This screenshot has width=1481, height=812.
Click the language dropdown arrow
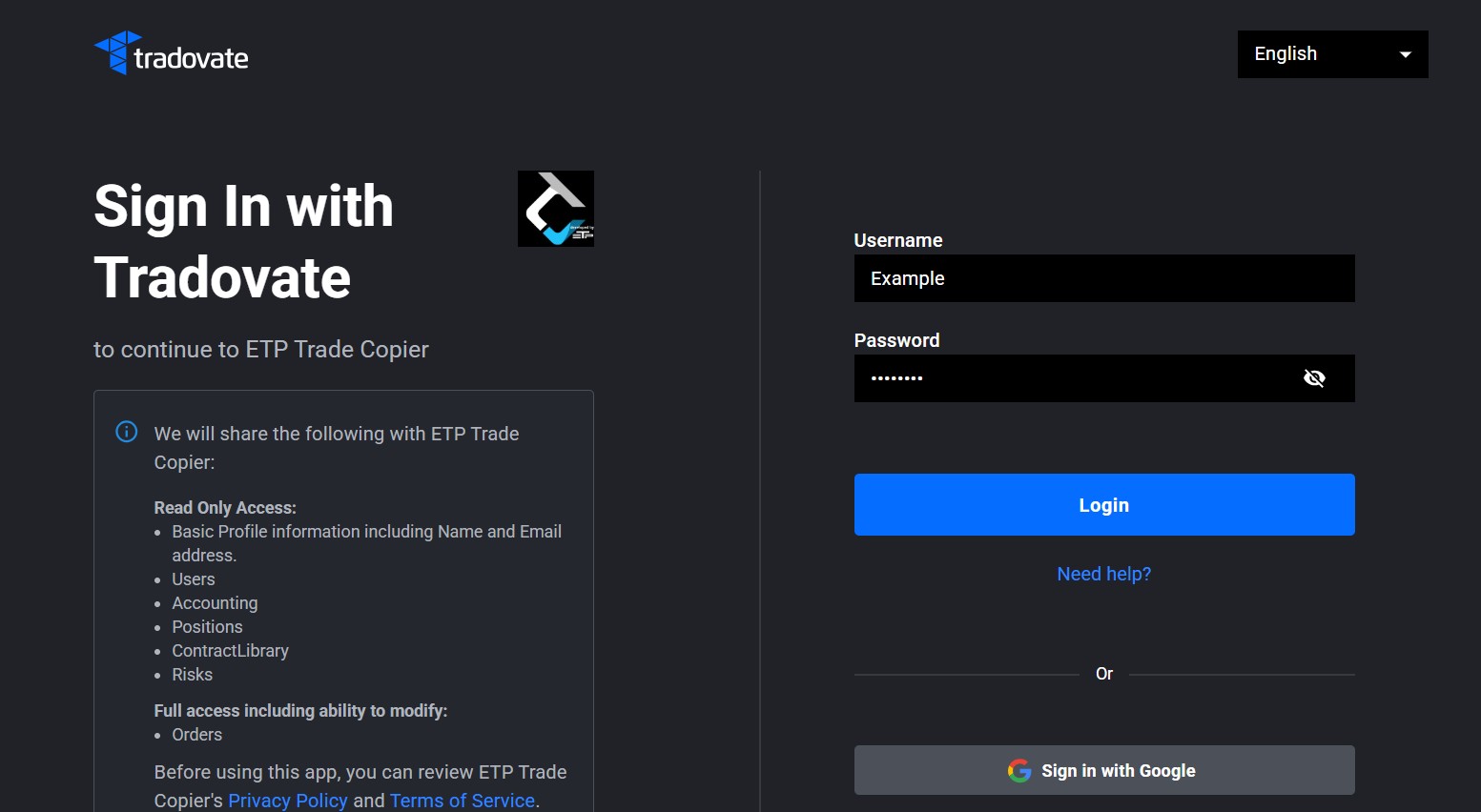(x=1405, y=55)
